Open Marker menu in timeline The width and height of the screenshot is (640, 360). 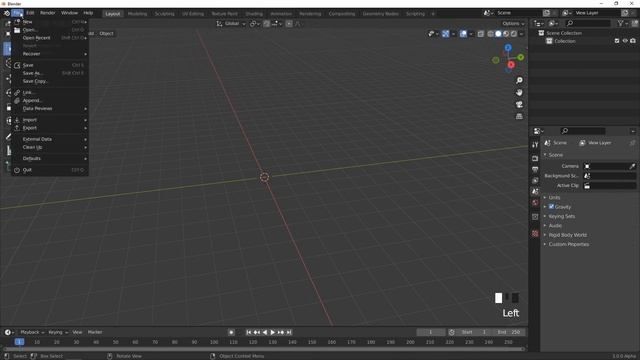(x=95, y=332)
